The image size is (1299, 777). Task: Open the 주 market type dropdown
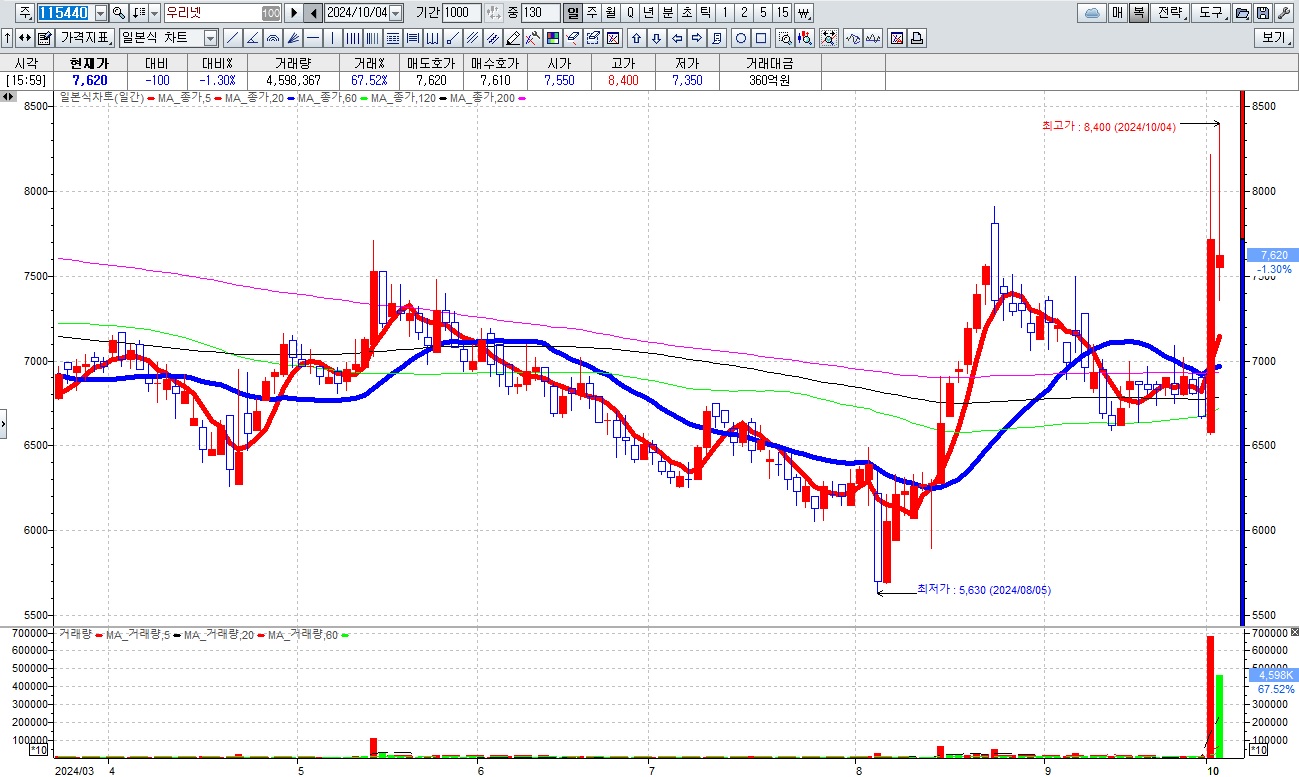click(x=25, y=13)
